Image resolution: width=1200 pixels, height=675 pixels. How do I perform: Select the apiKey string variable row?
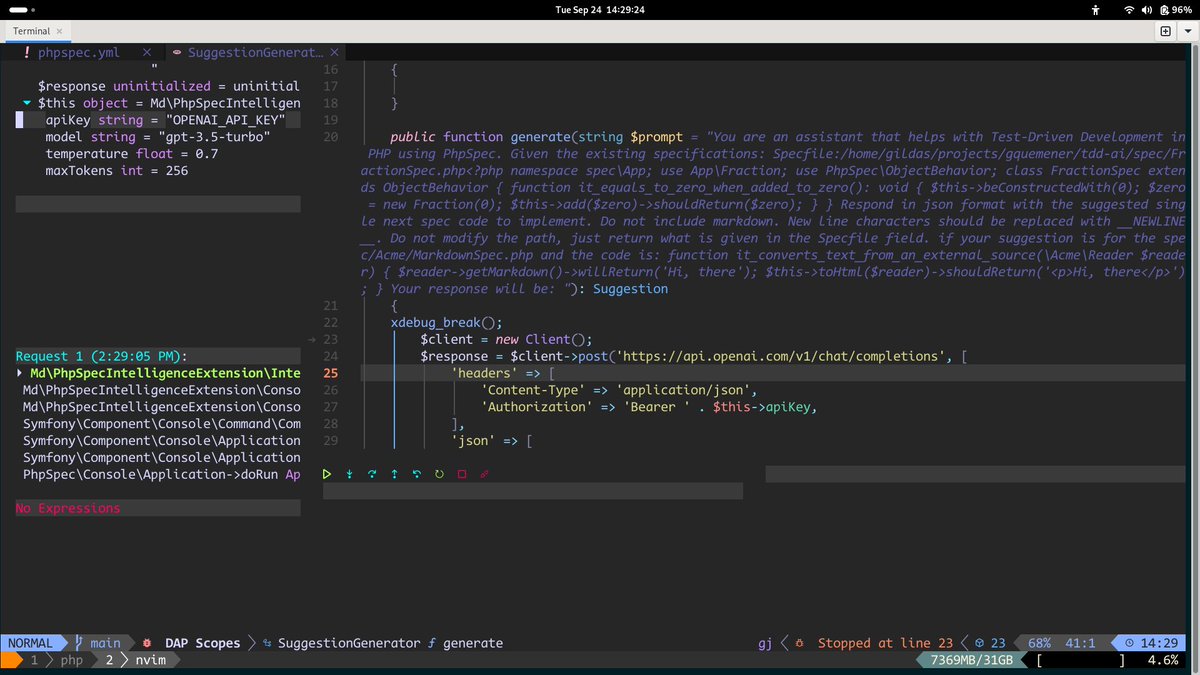point(158,120)
